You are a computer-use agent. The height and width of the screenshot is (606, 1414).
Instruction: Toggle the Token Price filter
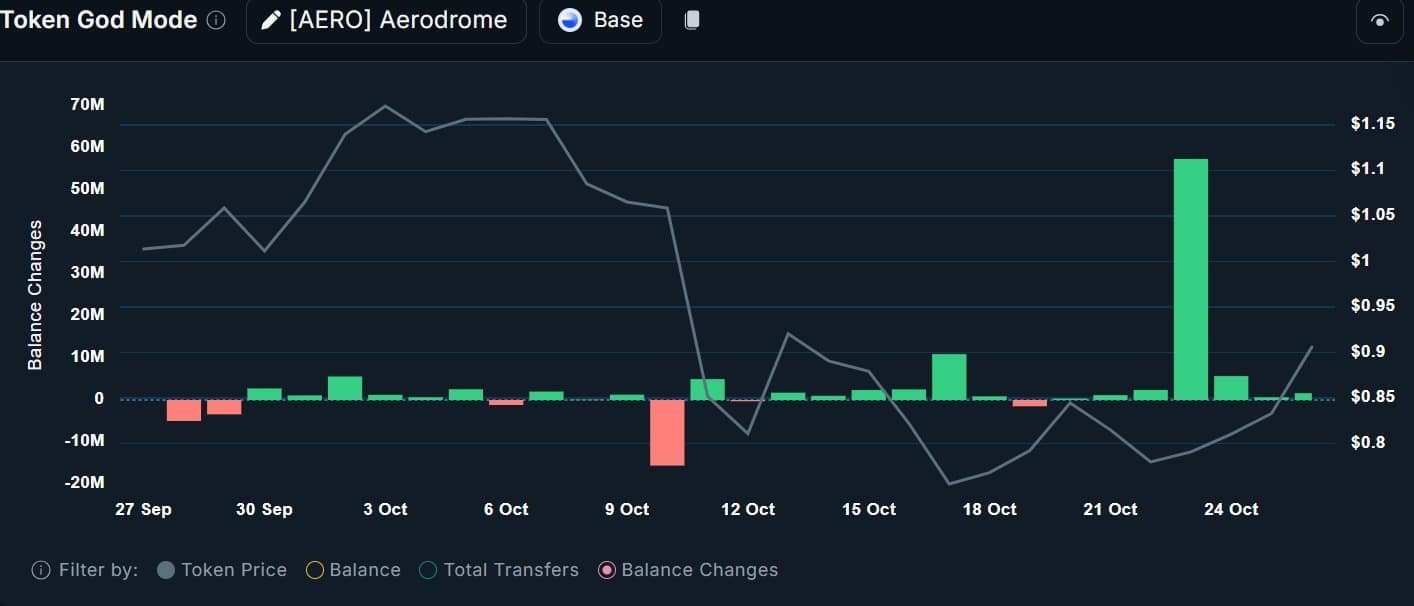(222, 570)
